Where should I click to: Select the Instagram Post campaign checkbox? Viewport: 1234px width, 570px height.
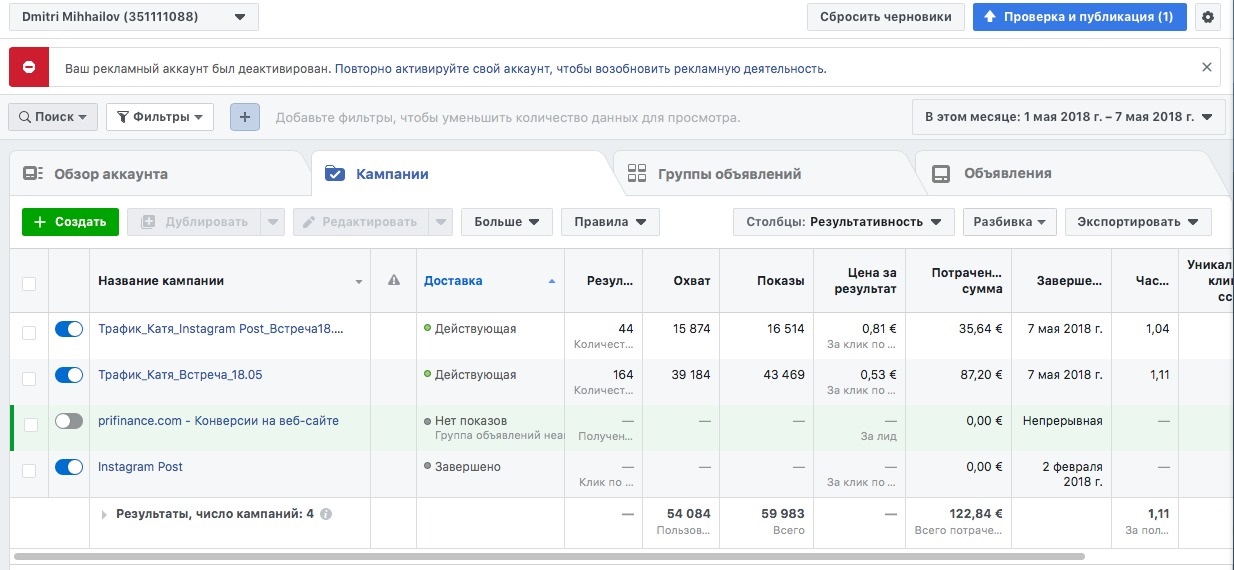pos(29,470)
